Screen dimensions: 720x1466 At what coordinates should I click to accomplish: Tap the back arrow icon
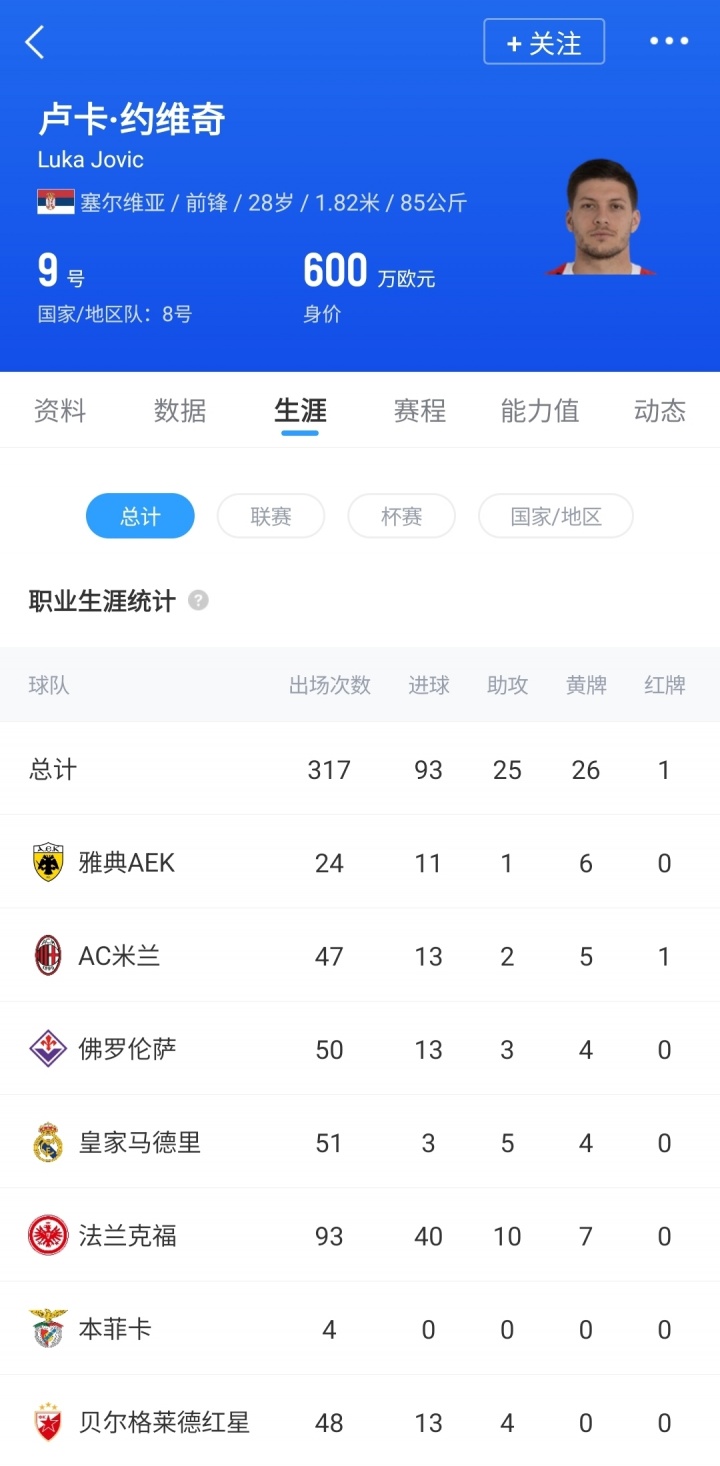35,42
